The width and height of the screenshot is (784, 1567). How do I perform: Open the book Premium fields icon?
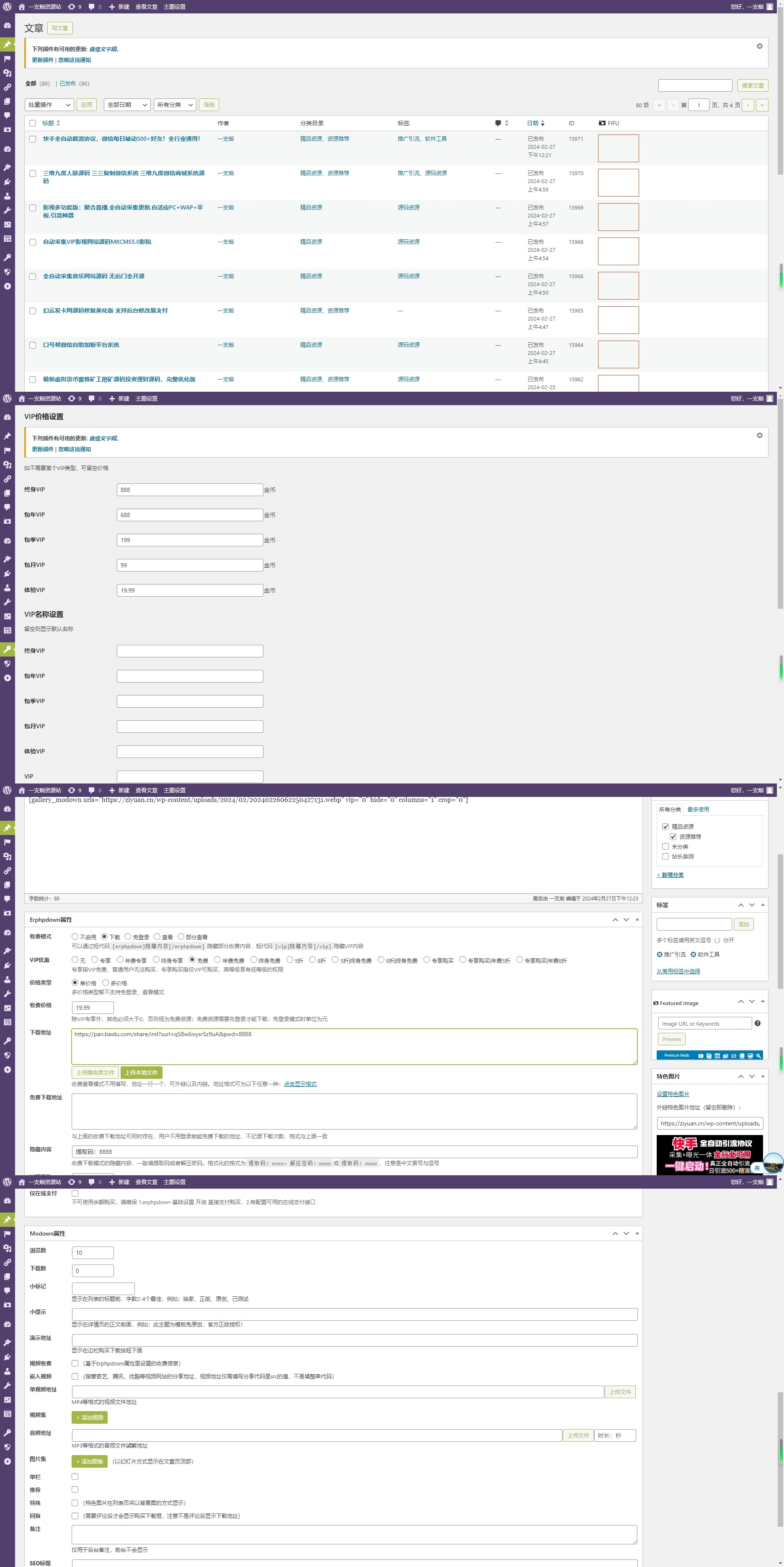pos(742,1056)
